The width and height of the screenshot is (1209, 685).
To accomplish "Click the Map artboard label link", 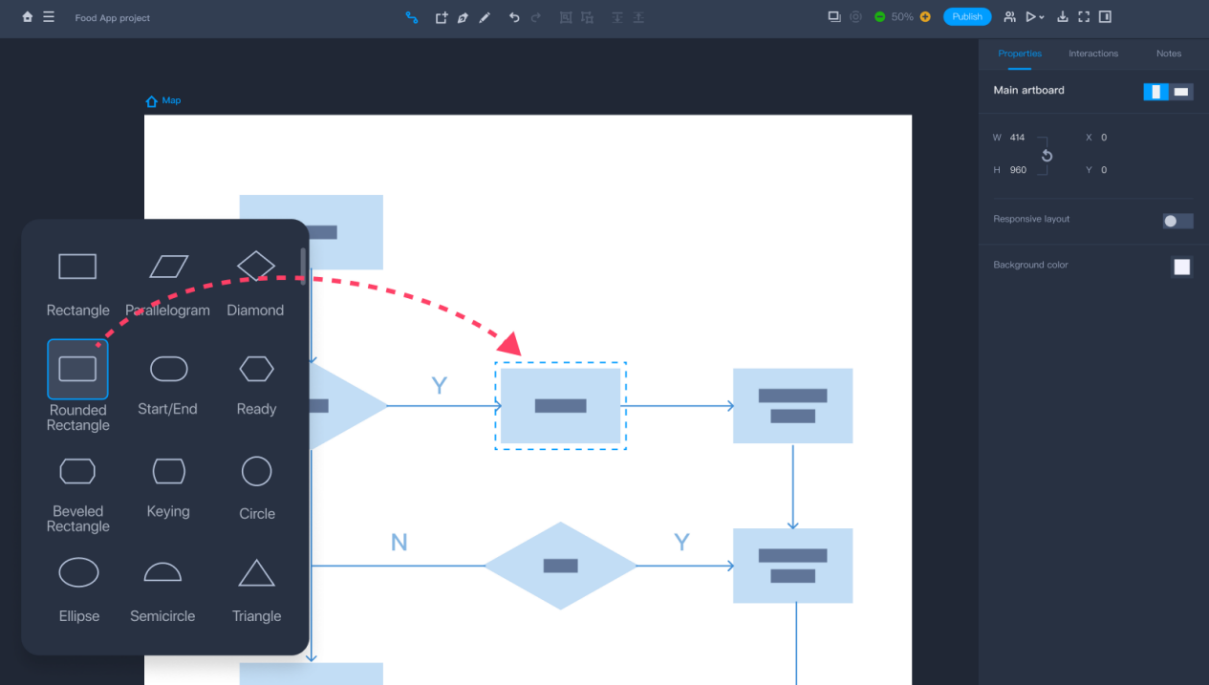I will coord(171,101).
